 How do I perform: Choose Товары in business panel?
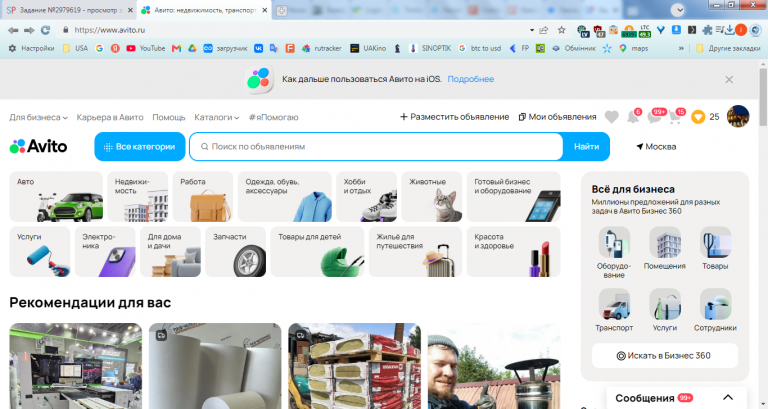(x=715, y=248)
